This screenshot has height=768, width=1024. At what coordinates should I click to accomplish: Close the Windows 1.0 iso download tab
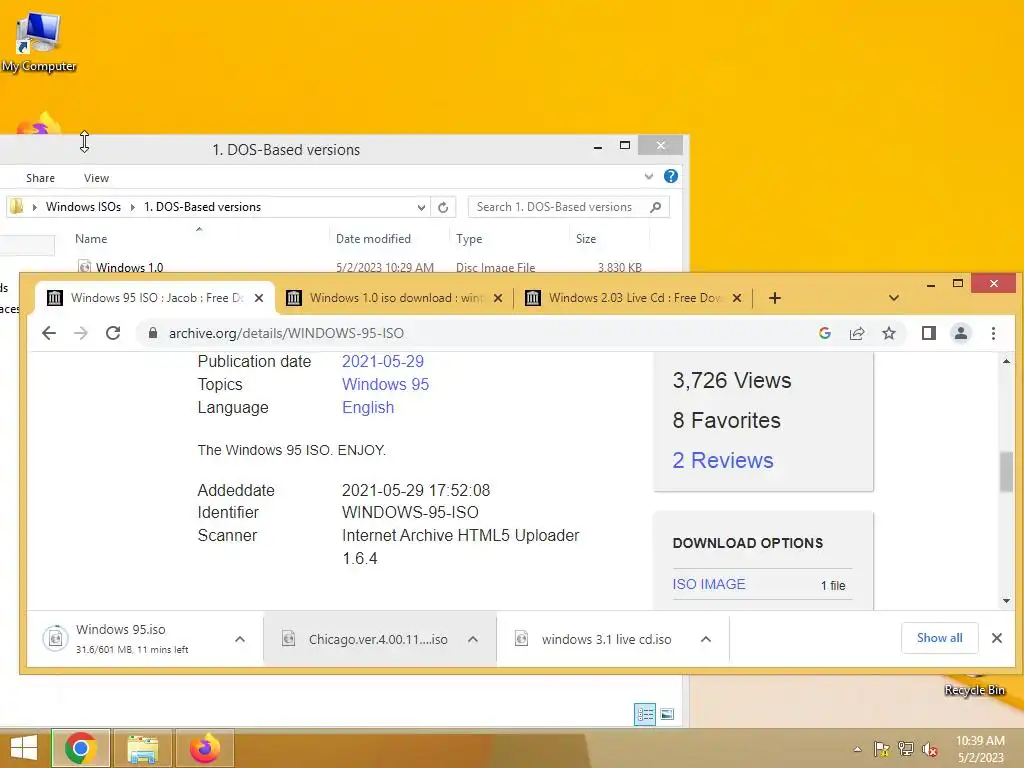tap(498, 298)
